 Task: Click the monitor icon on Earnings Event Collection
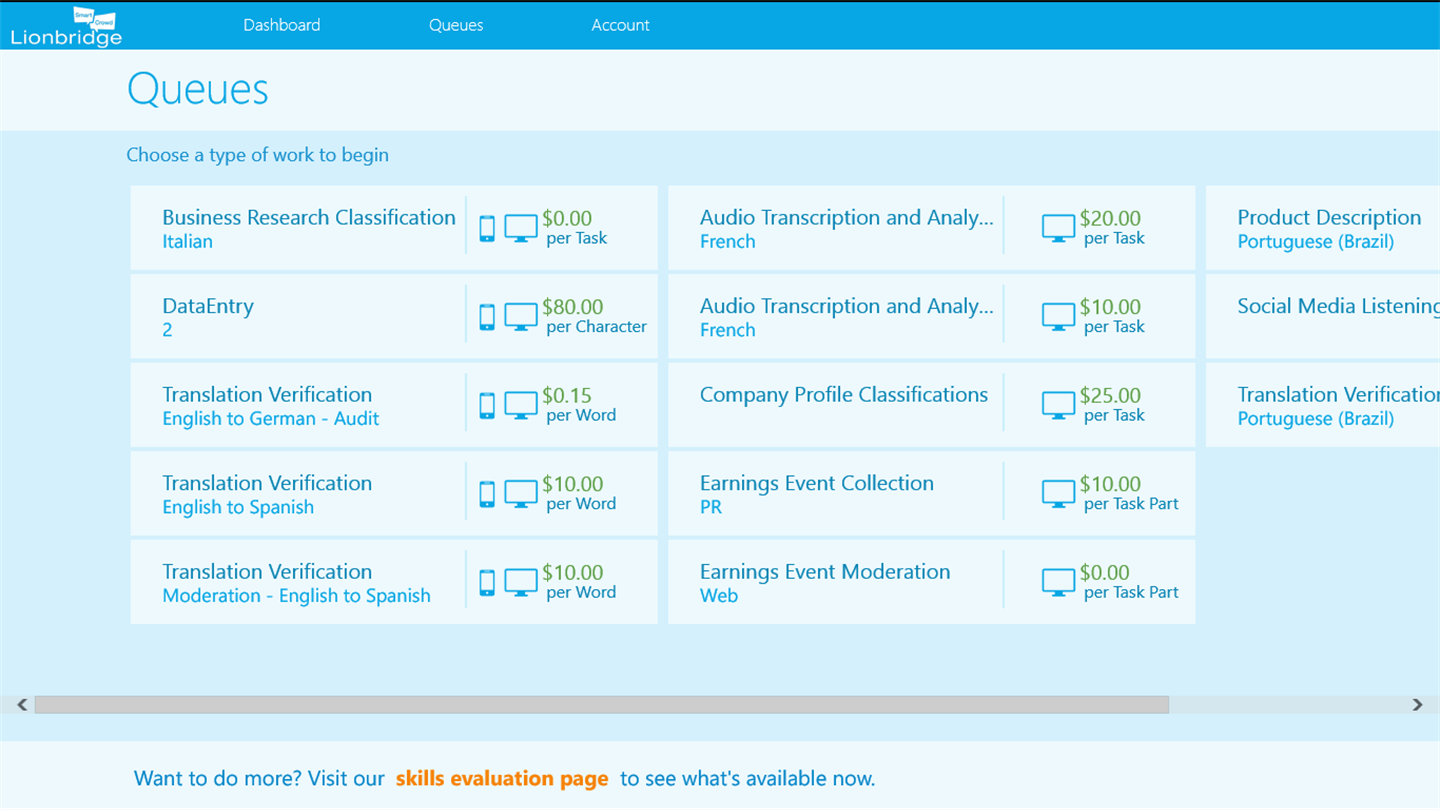click(x=1058, y=494)
